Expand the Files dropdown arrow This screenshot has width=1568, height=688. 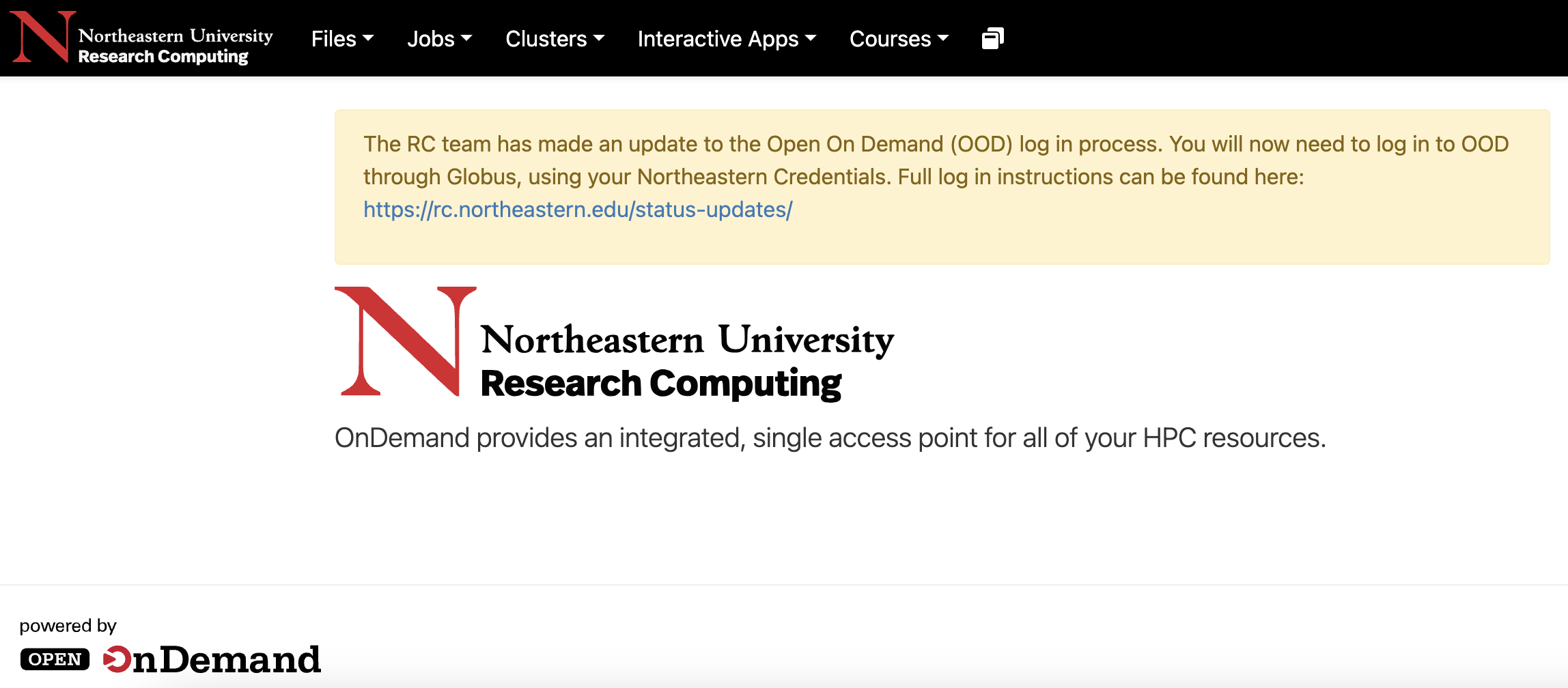[x=368, y=38]
